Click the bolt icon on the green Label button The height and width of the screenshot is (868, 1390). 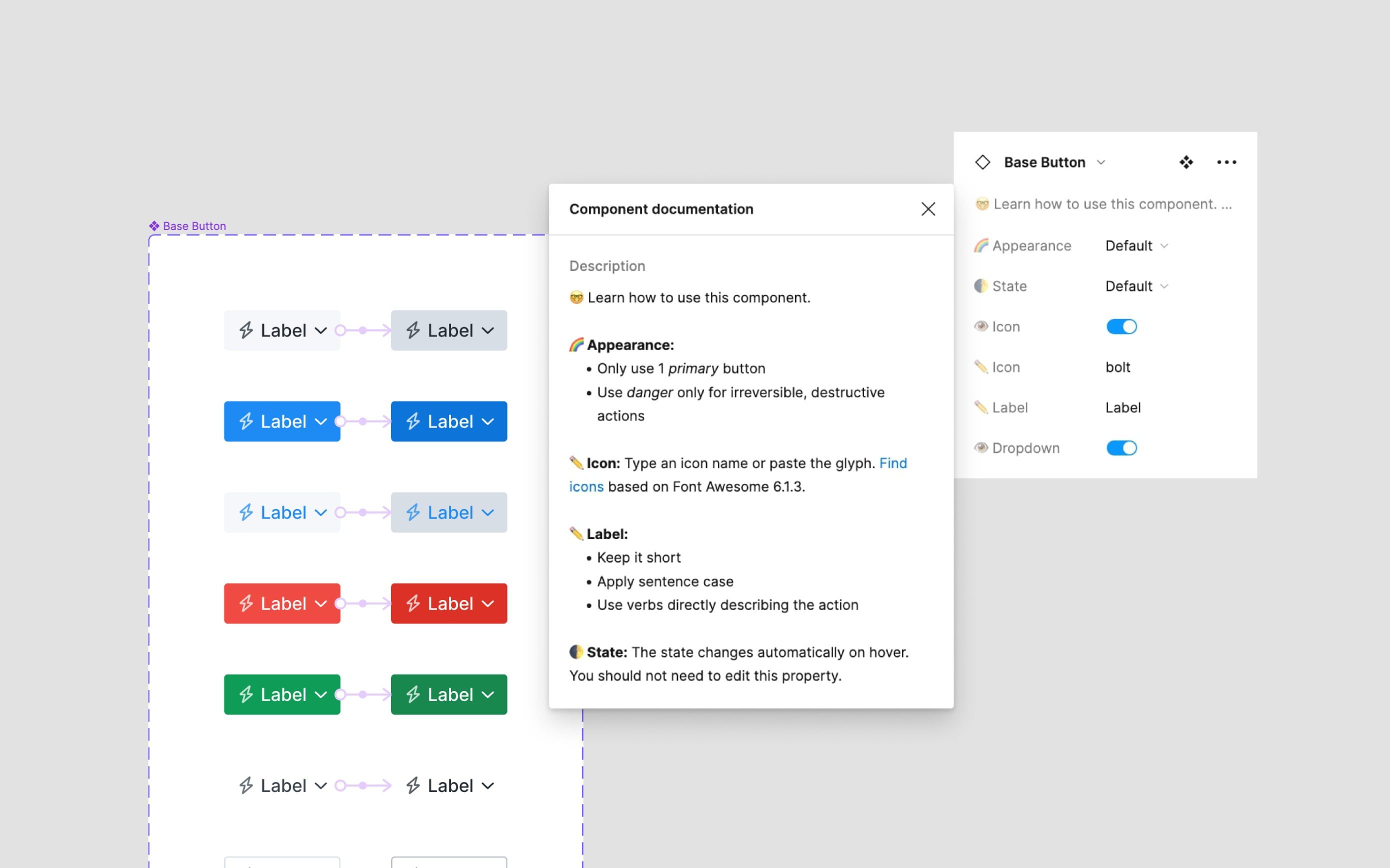245,694
